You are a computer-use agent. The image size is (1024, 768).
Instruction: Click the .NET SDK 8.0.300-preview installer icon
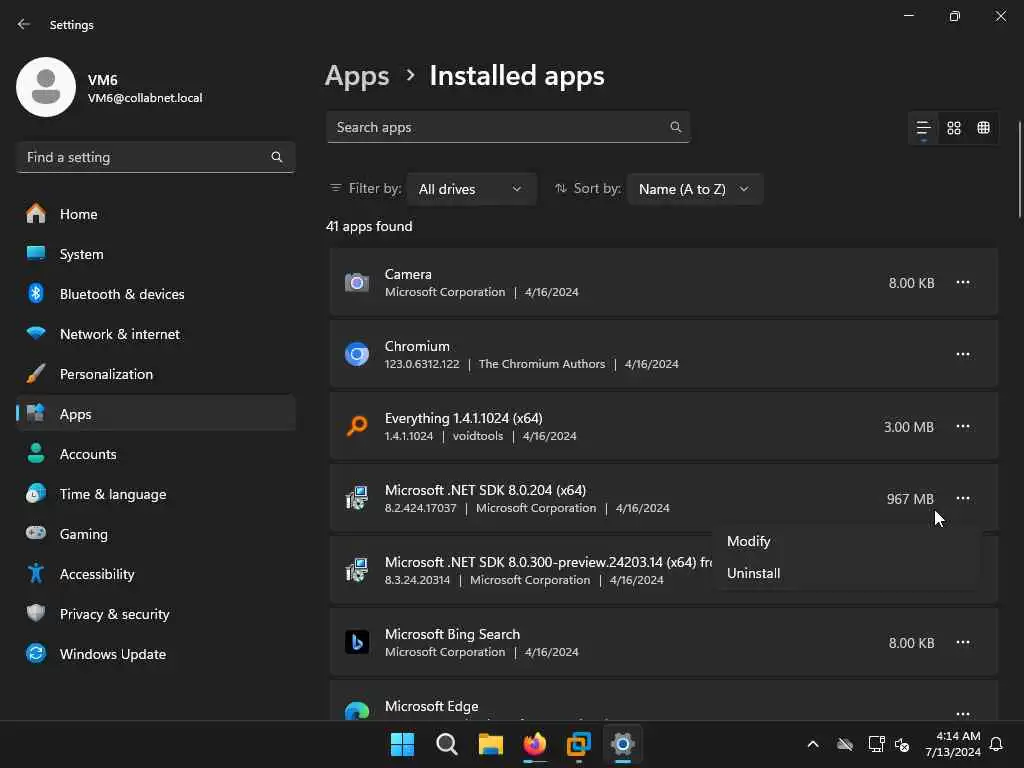tap(357, 570)
